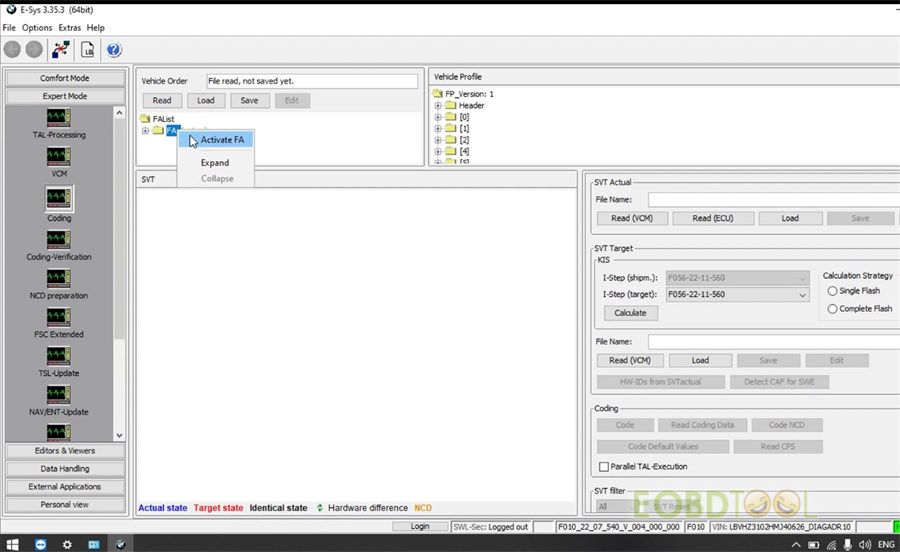Open the NCD preparation module icon
The width and height of the screenshot is (900, 552).
59,278
